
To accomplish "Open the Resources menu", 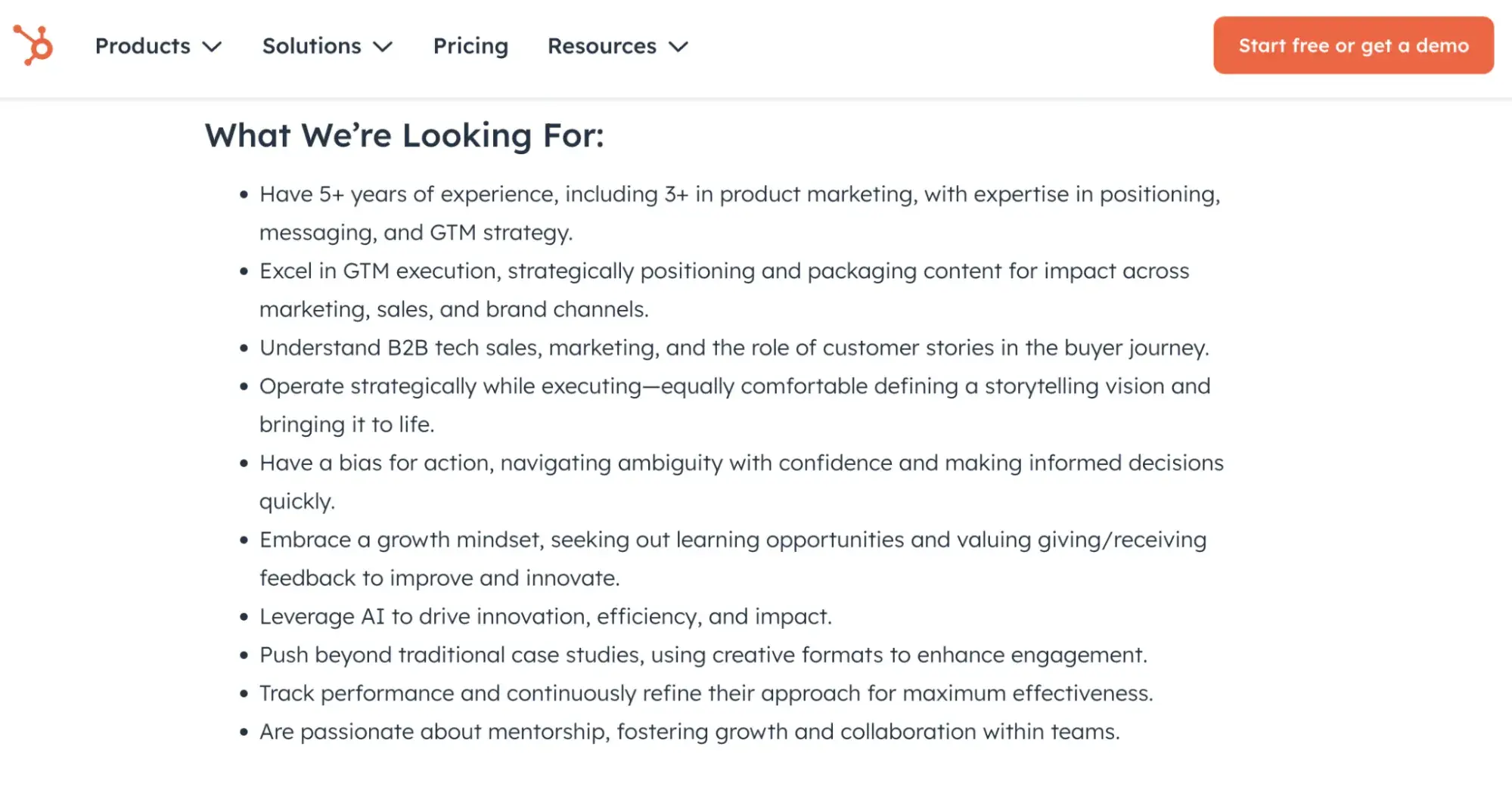I will click(x=601, y=46).
